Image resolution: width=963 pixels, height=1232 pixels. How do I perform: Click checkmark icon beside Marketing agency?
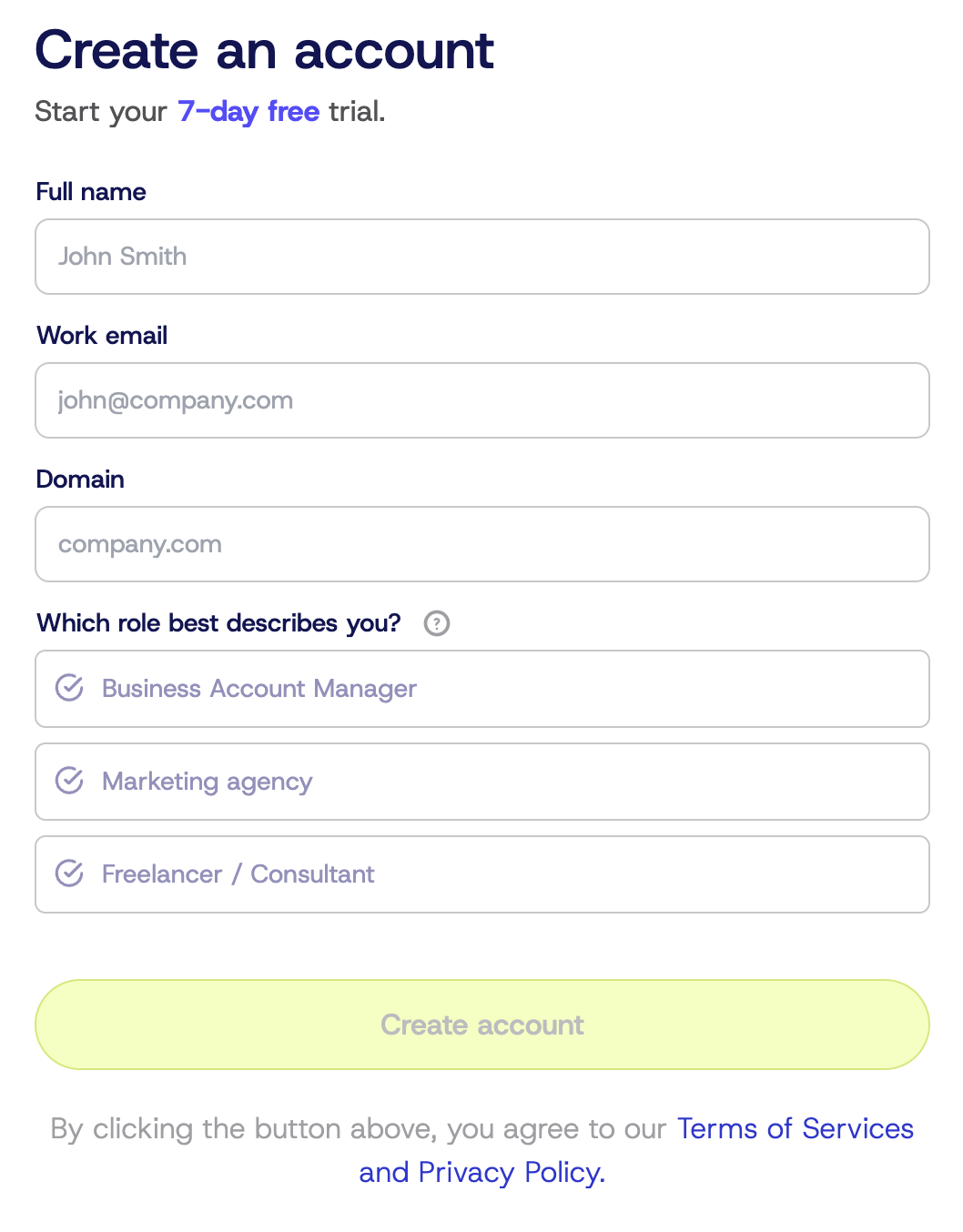pyautogui.click(x=70, y=781)
